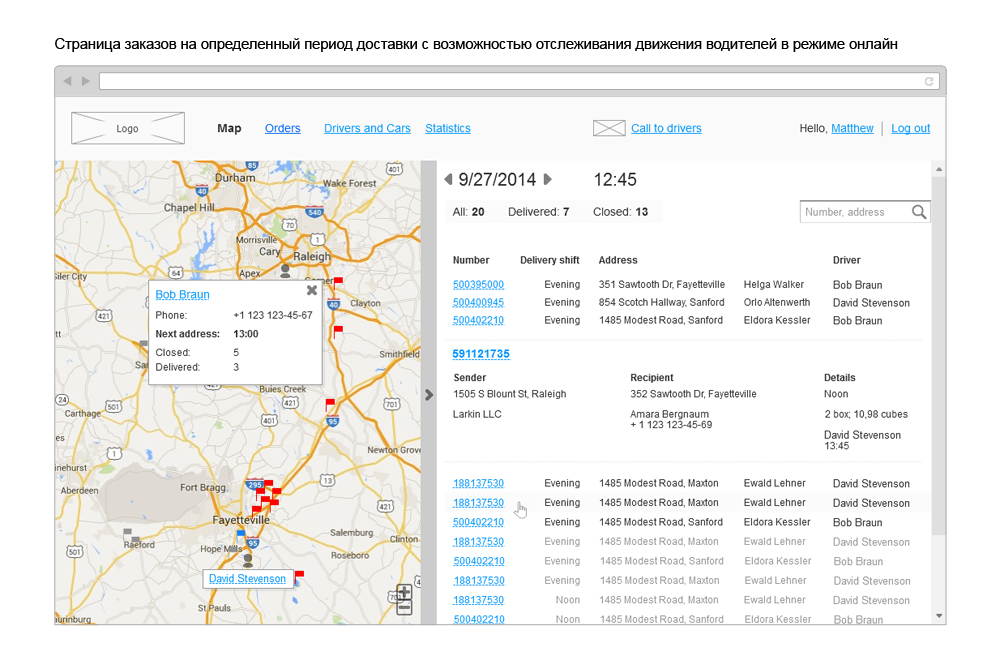Open order number 500395000
1000x656 pixels.
478,285
